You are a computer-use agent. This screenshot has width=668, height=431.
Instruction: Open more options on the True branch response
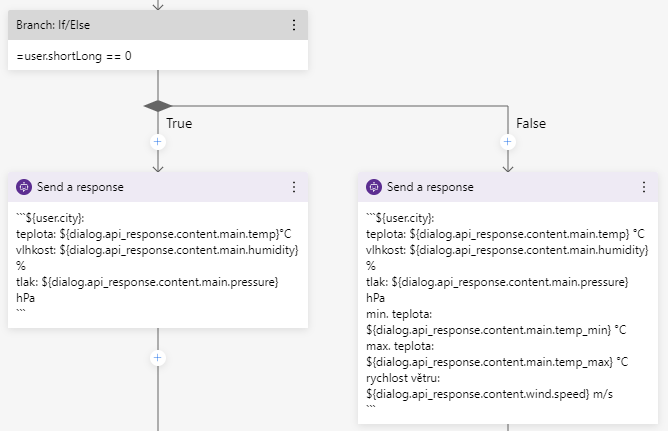coord(293,187)
